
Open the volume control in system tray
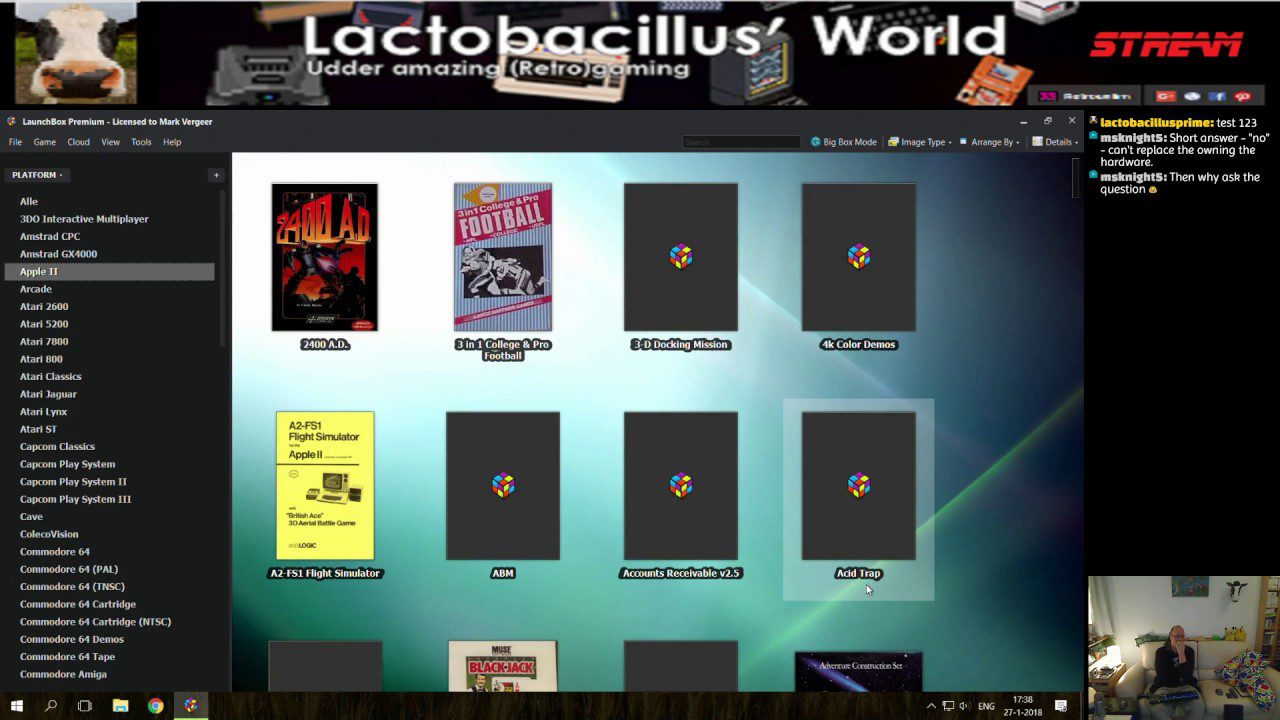click(x=964, y=706)
